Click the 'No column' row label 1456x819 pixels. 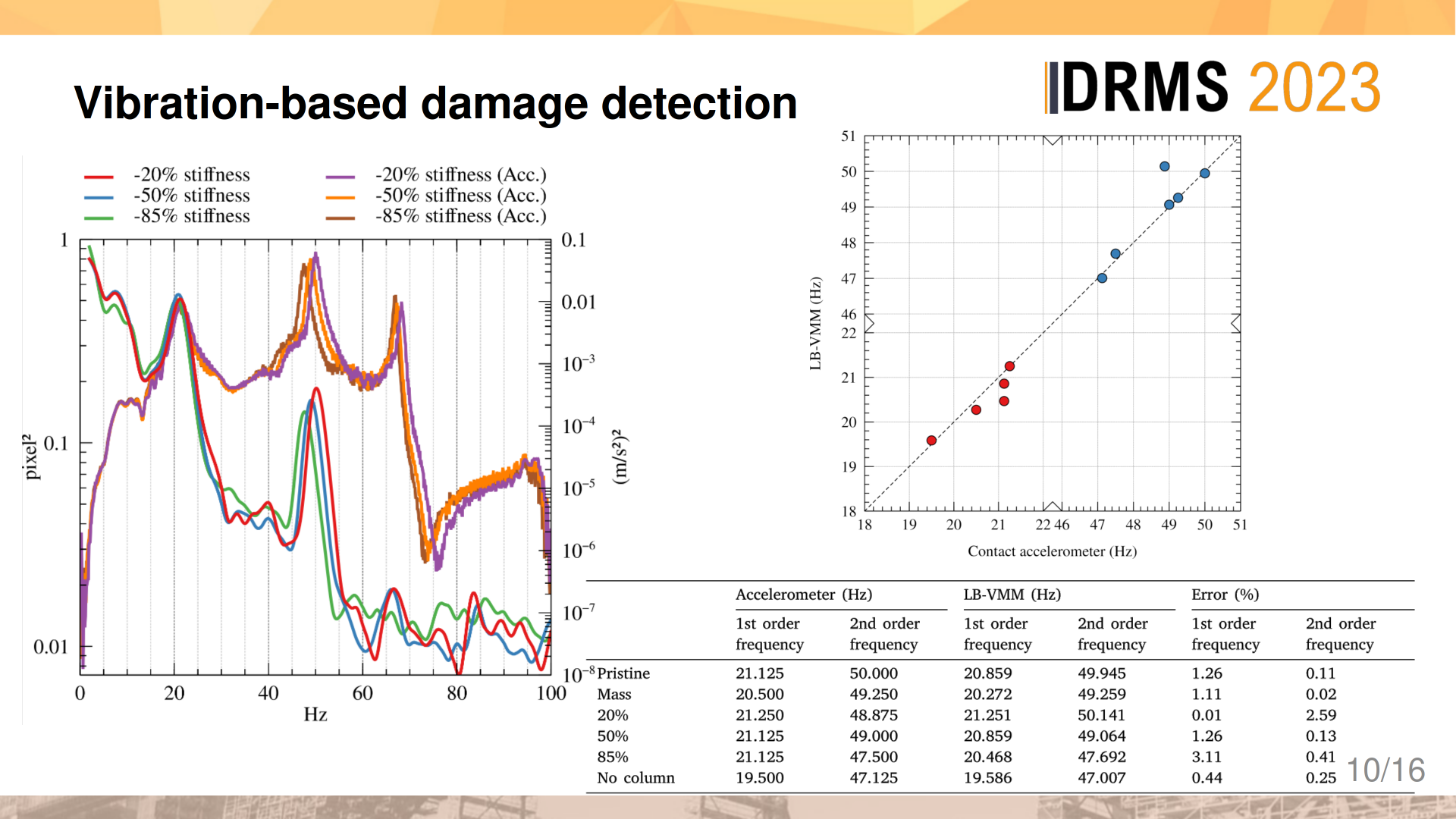click(635, 778)
